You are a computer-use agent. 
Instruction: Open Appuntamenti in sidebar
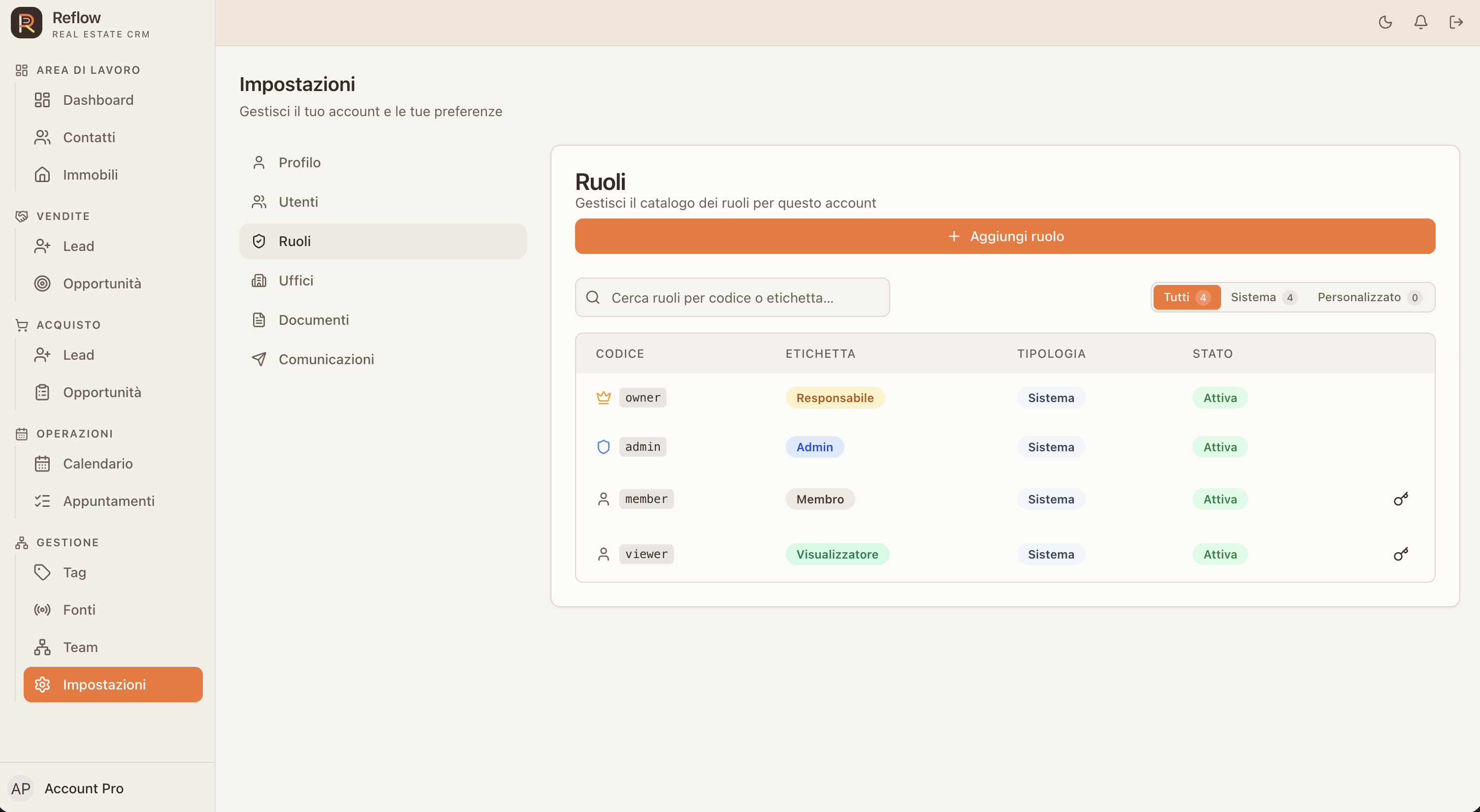coord(113,501)
